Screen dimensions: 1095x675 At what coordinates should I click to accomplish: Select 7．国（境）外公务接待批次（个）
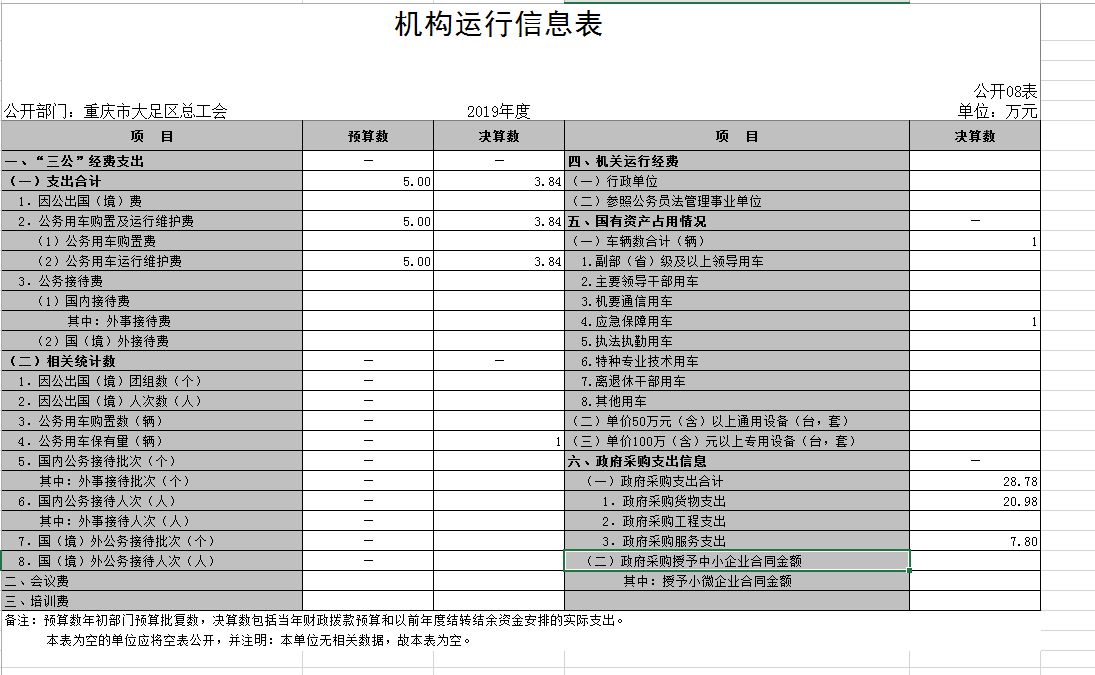click(x=116, y=542)
